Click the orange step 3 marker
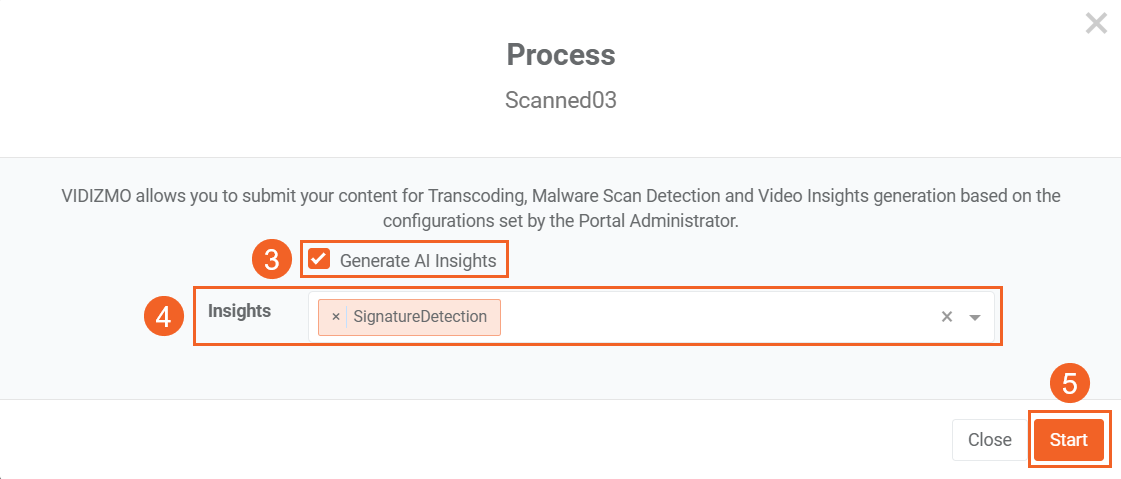 (x=270, y=260)
